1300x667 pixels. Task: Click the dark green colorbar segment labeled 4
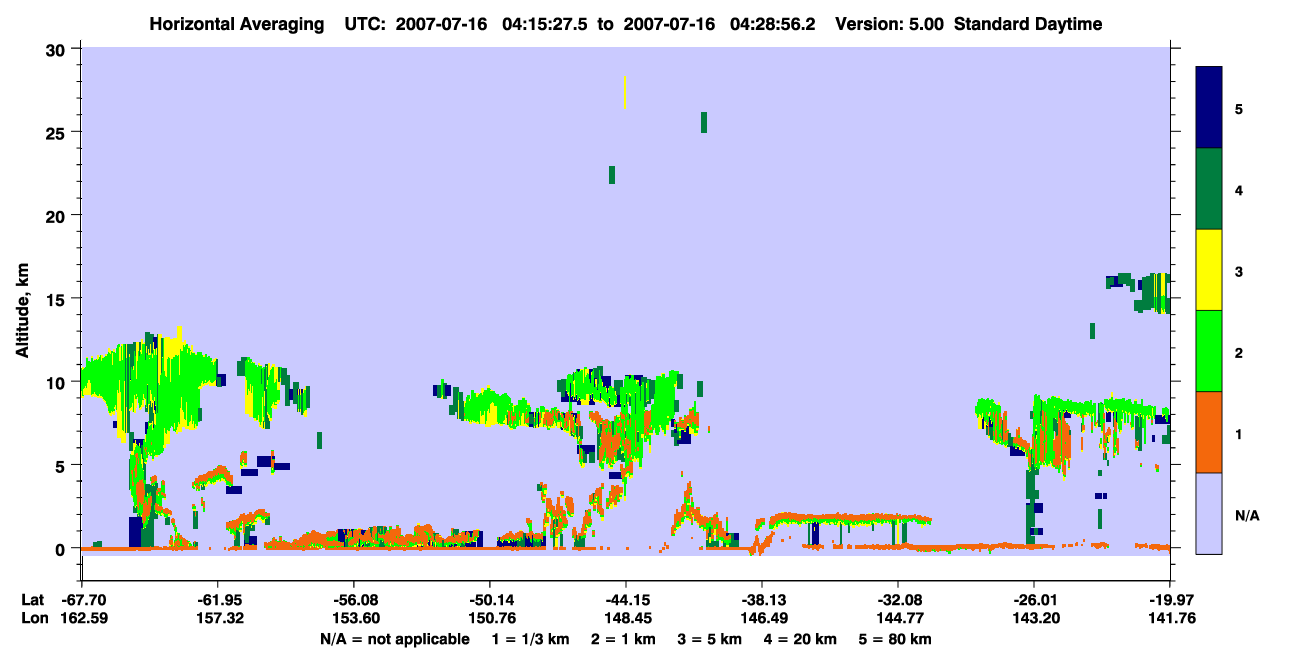pyautogui.click(x=1209, y=189)
